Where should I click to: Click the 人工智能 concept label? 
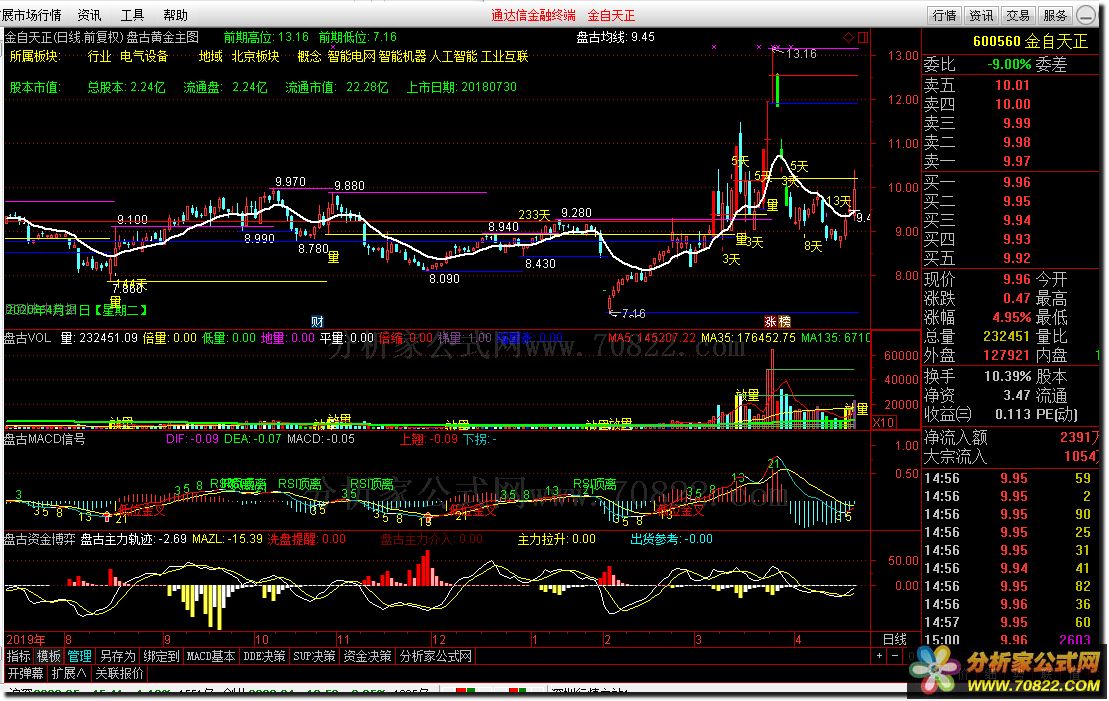453,57
